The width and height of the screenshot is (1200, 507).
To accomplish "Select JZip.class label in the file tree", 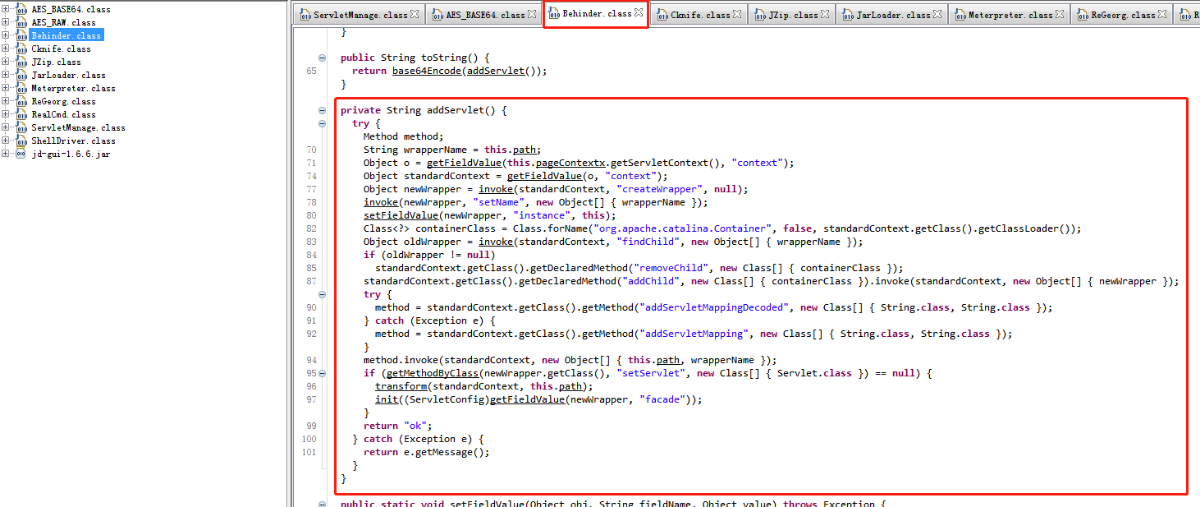I will coord(56,61).
